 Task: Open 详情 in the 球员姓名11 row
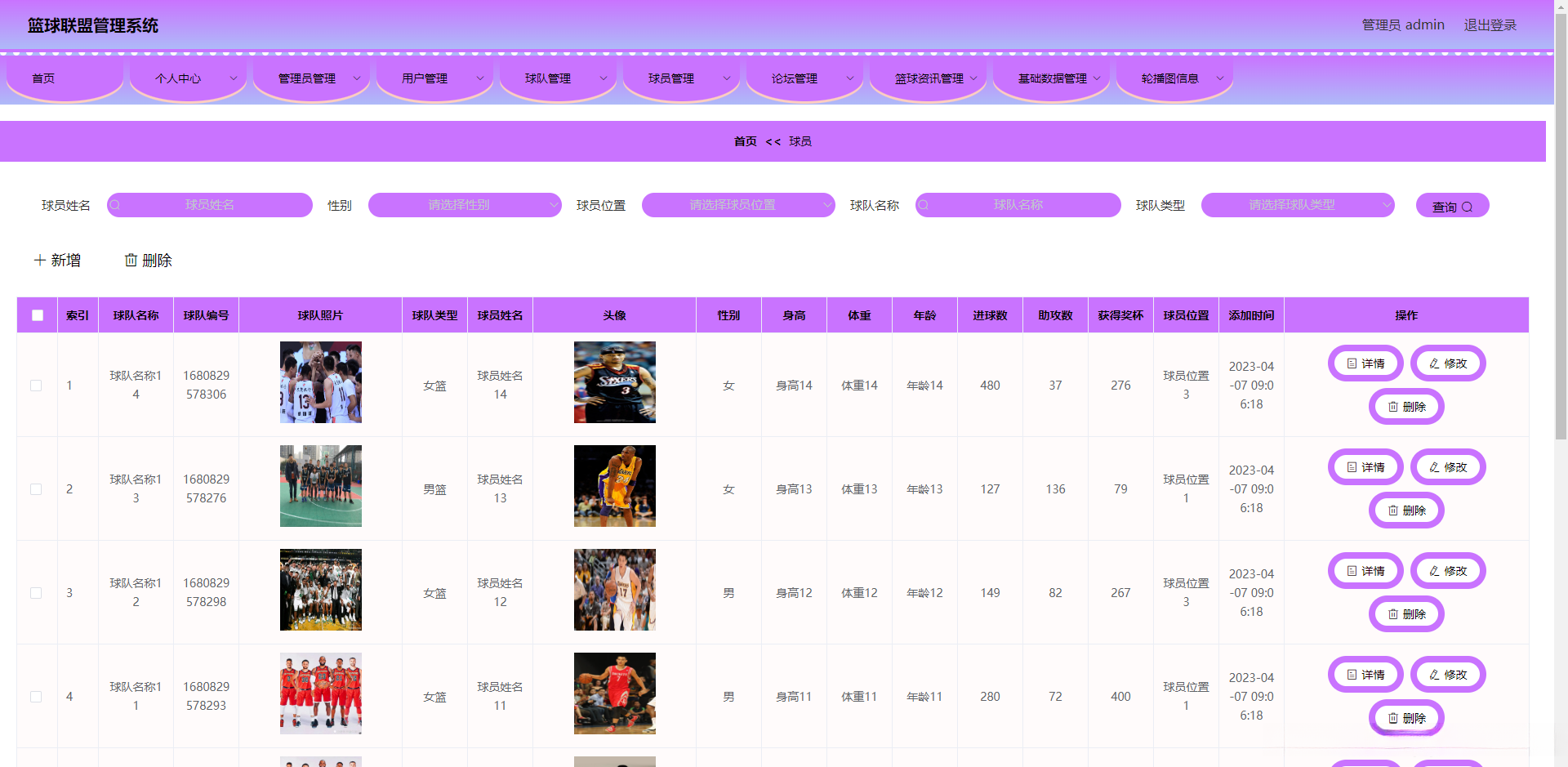pyautogui.click(x=1365, y=675)
